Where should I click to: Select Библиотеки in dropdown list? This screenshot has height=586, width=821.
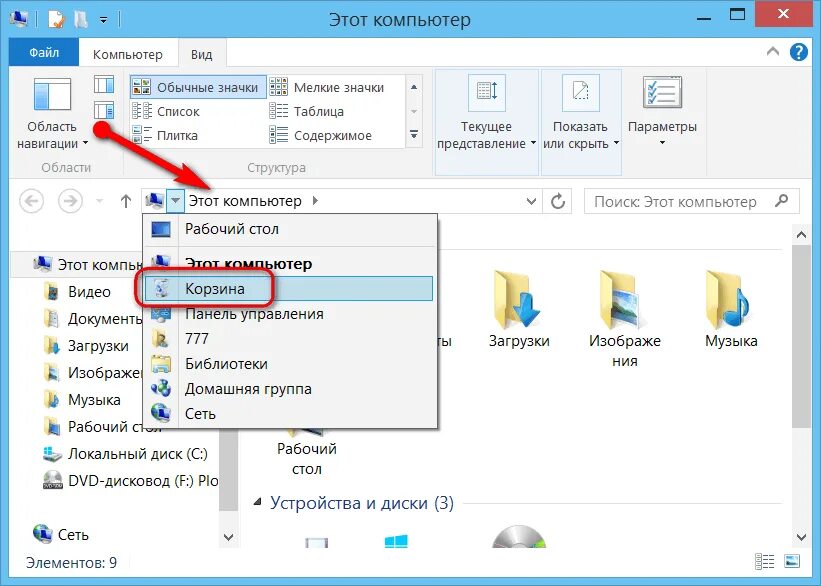(x=290, y=364)
